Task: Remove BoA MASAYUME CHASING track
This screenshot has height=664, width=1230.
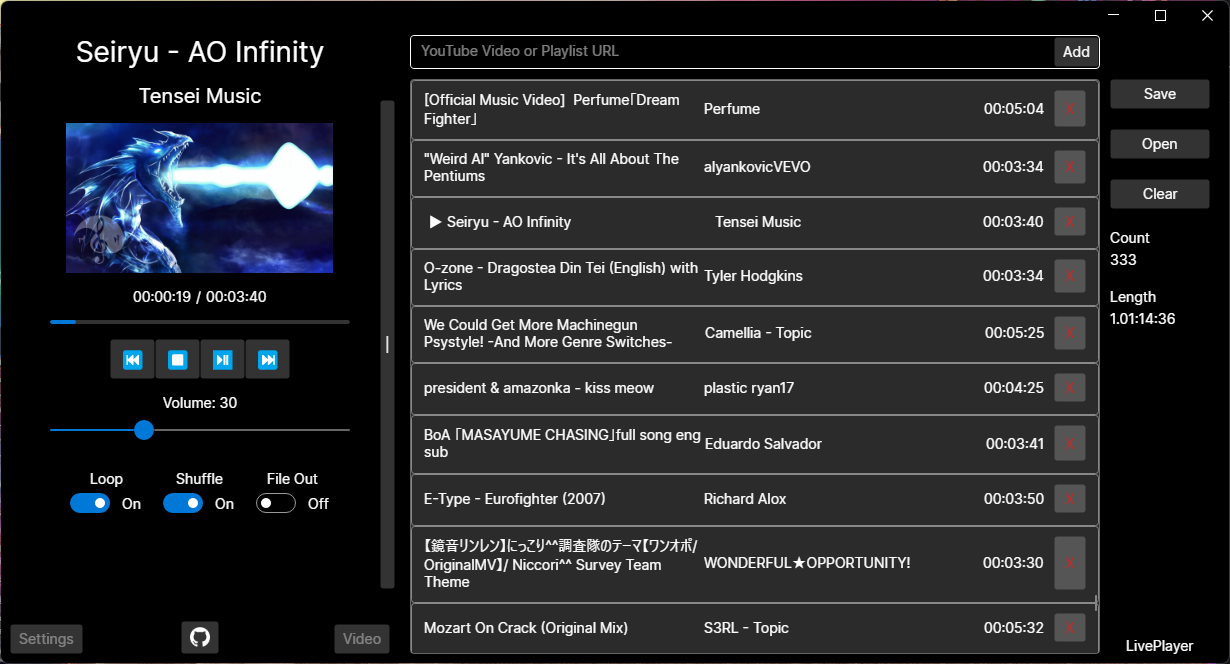Action: 1070,443
